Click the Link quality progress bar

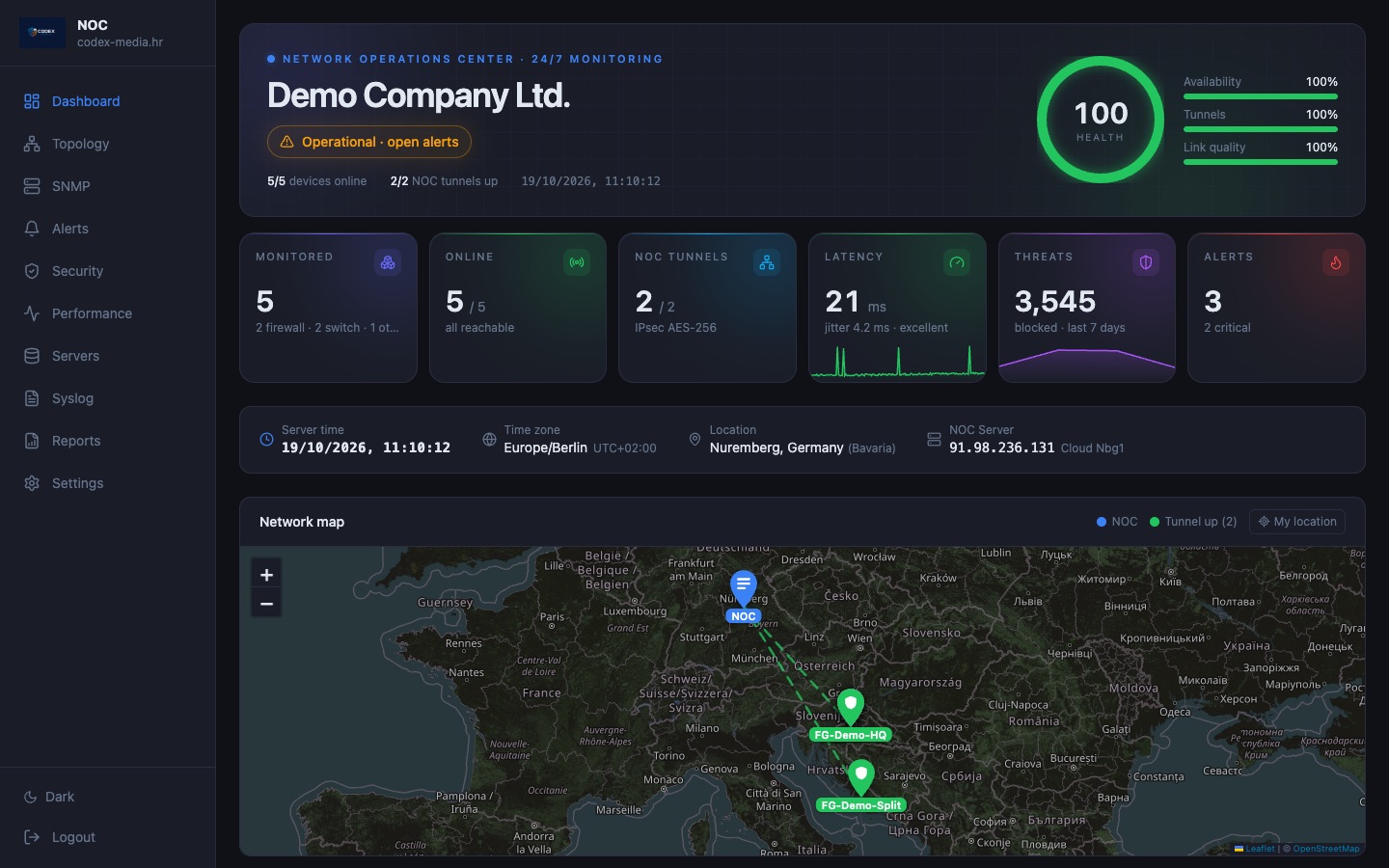[x=1261, y=162]
